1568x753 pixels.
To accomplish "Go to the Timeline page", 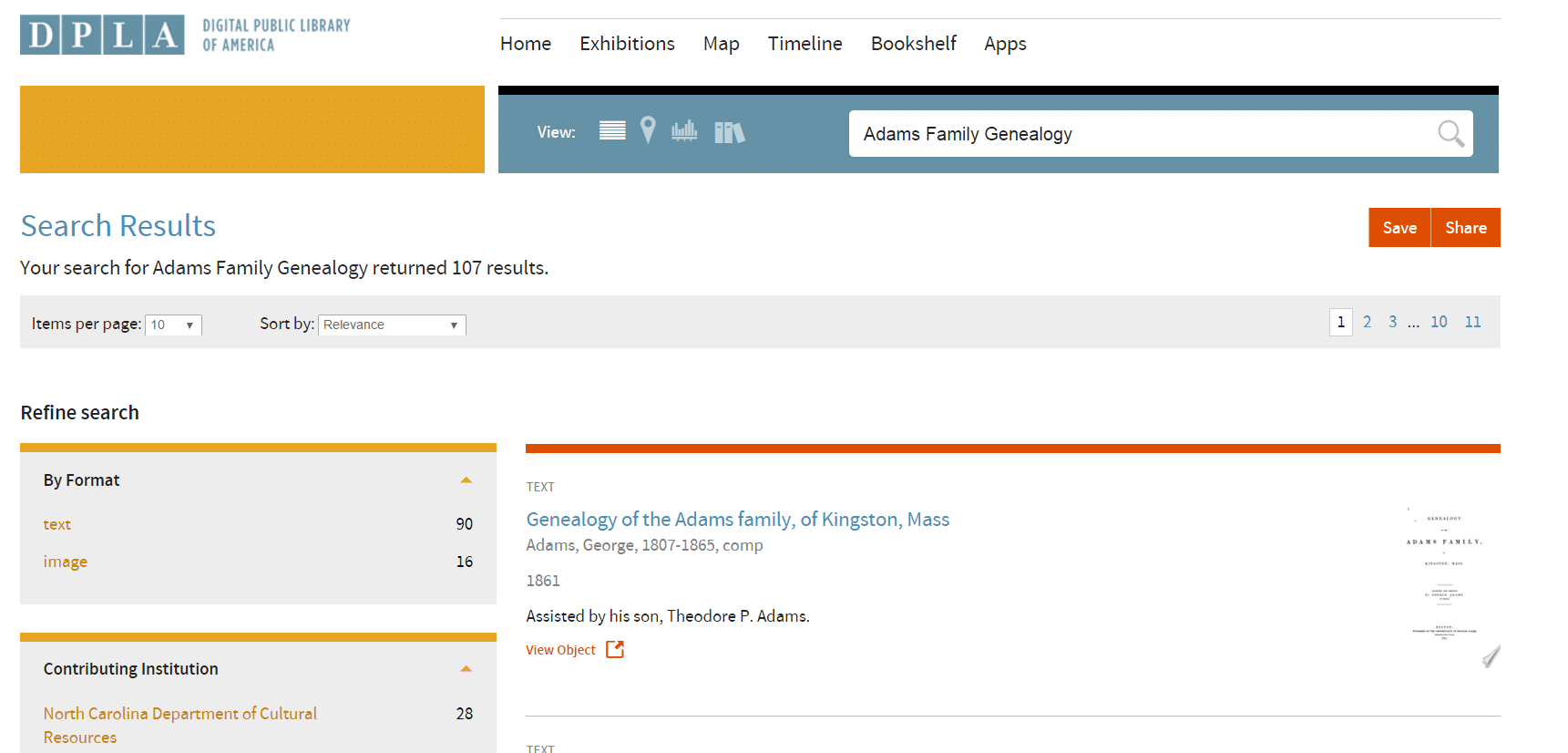I will 804,44.
